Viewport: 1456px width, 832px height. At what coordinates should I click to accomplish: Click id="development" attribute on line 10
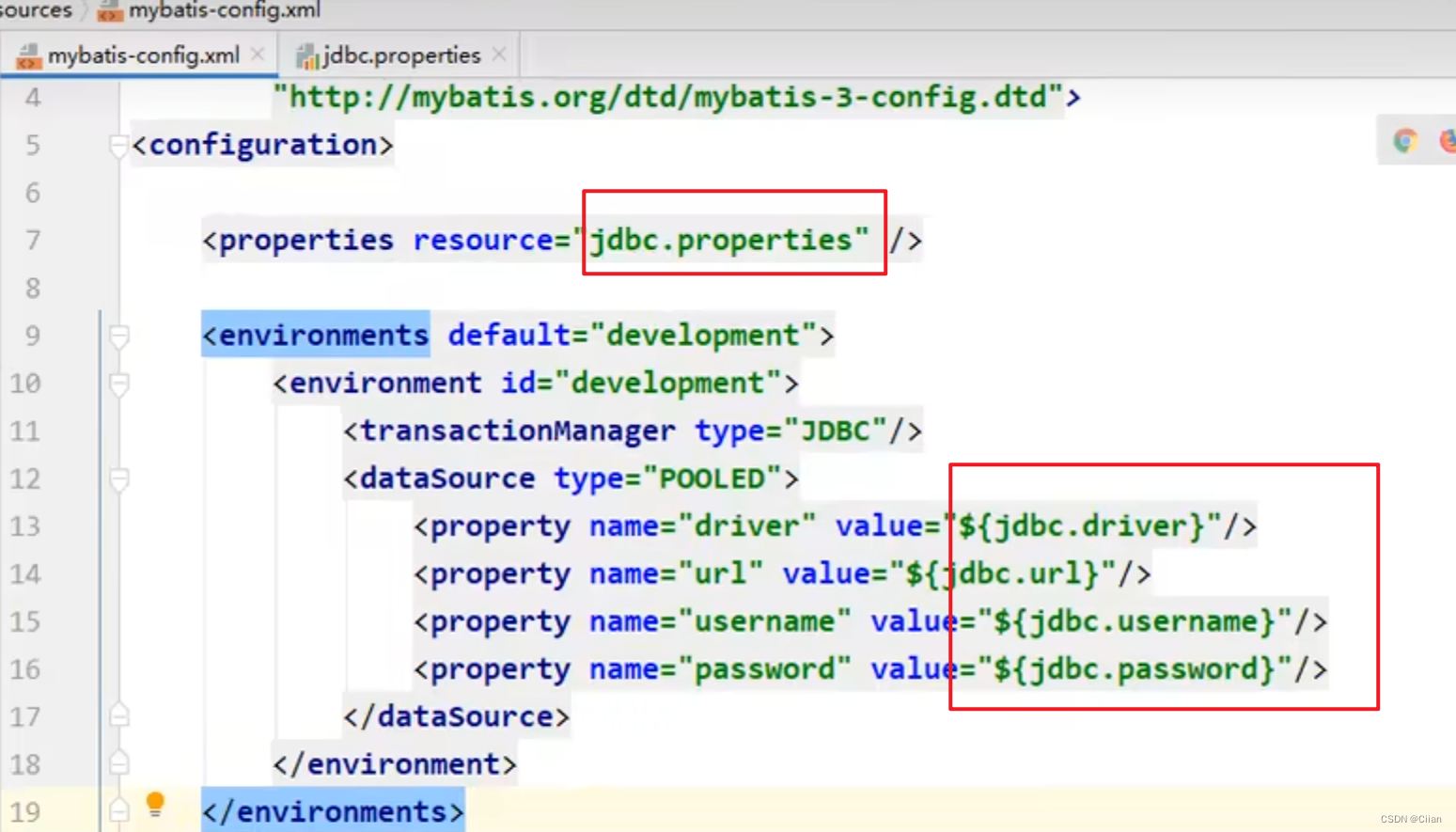click(x=641, y=384)
